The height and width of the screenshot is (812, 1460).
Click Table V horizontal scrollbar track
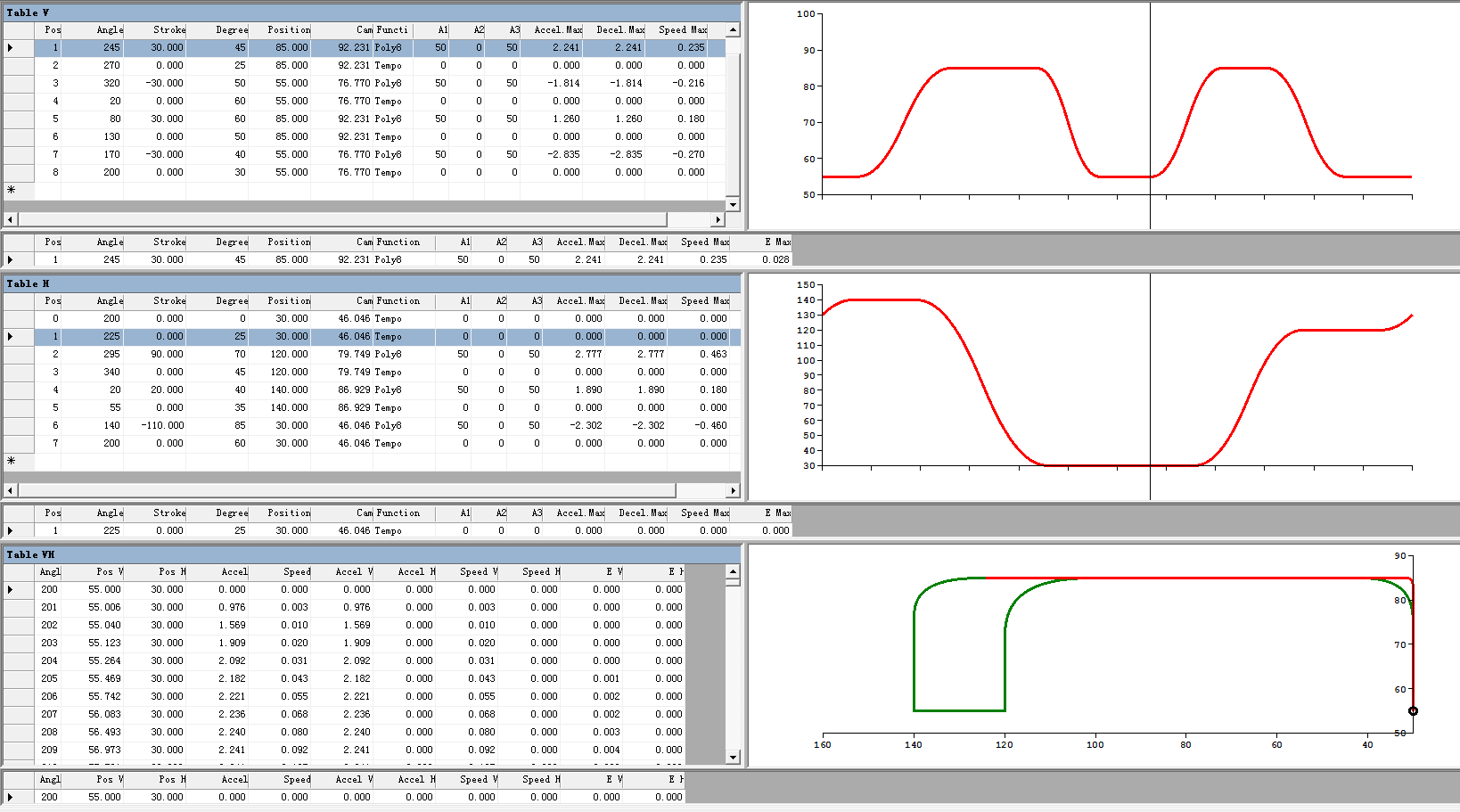(357, 219)
